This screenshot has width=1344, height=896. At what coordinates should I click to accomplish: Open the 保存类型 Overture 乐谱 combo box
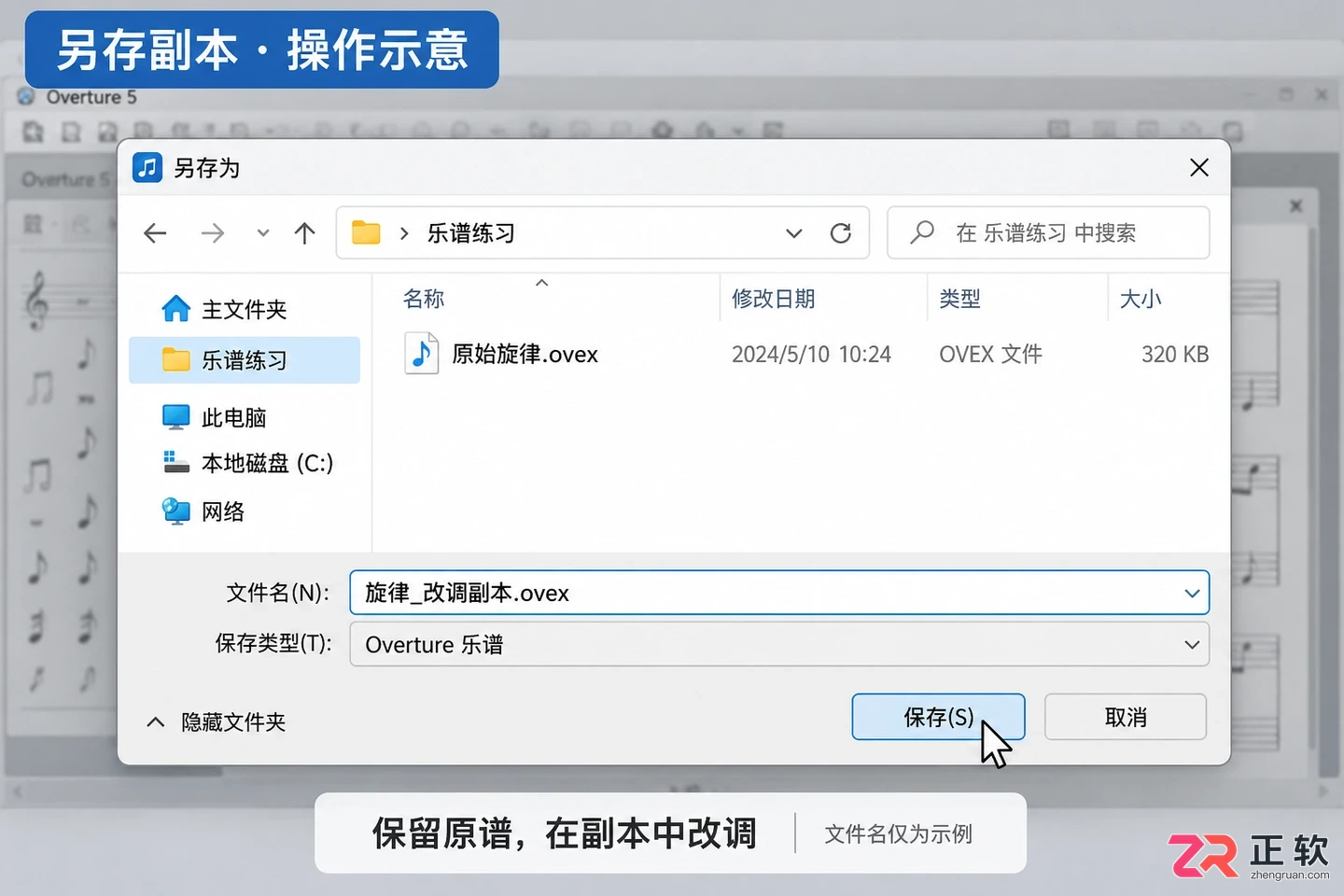point(779,645)
